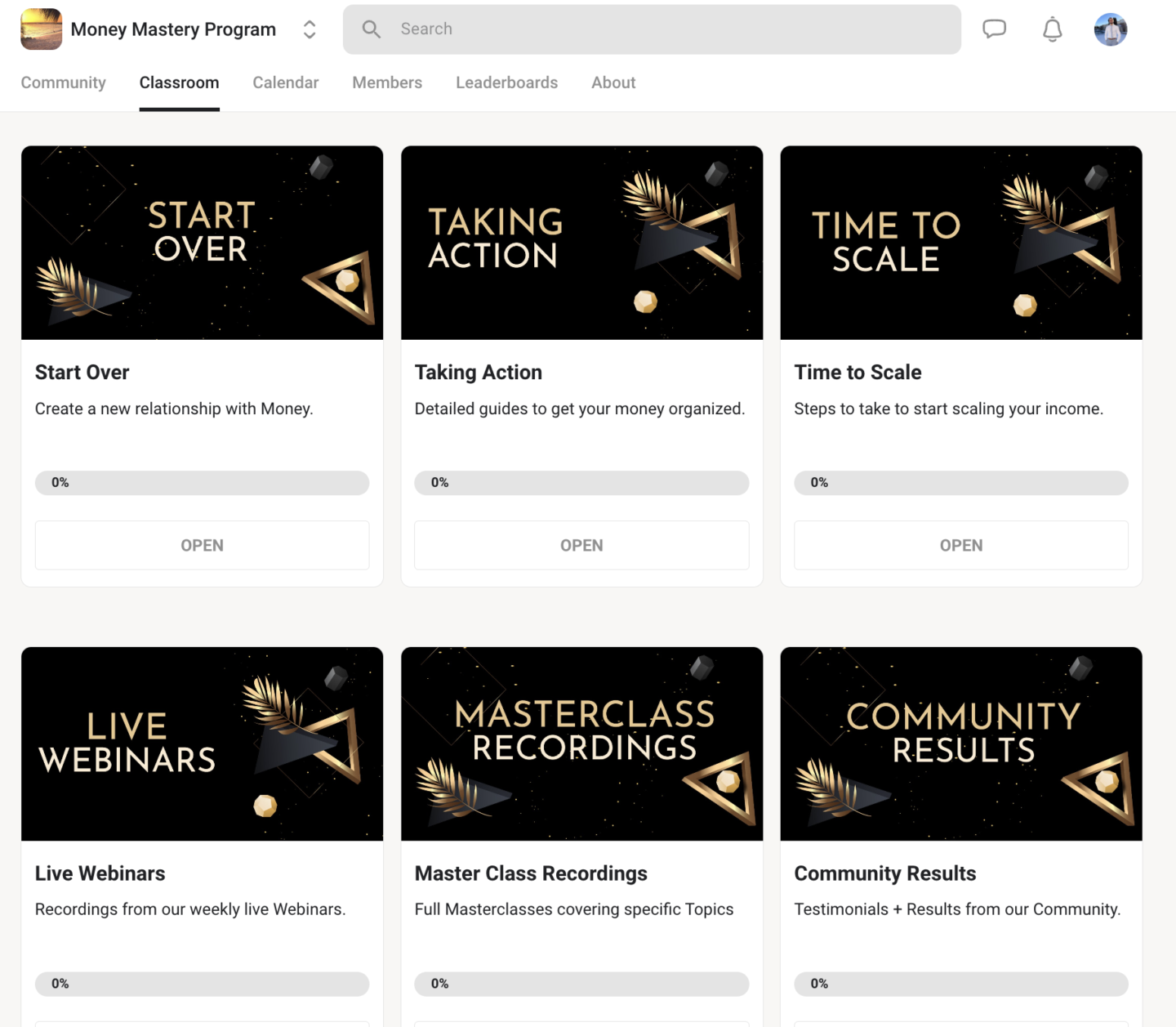The height and width of the screenshot is (1027, 1176).
Task: Expand the community switcher chevrons
Action: [310, 29]
